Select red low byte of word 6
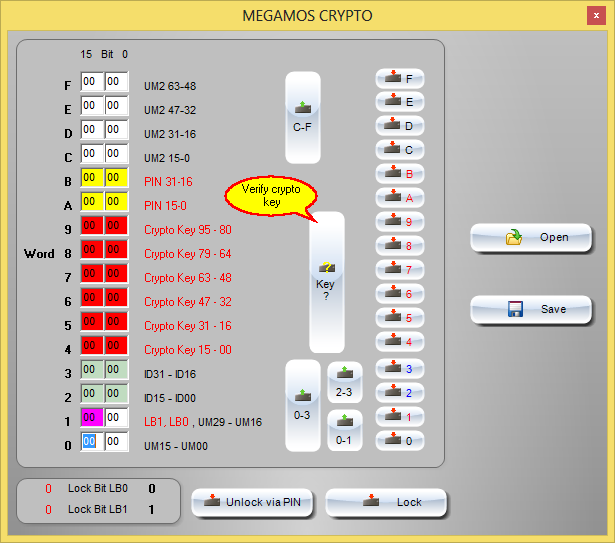This screenshot has height=543, width=615. [116, 297]
